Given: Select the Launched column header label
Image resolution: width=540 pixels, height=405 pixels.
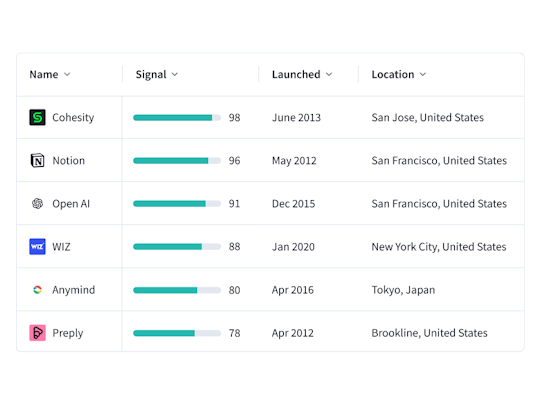Looking at the screenshot, I should 296,74.
